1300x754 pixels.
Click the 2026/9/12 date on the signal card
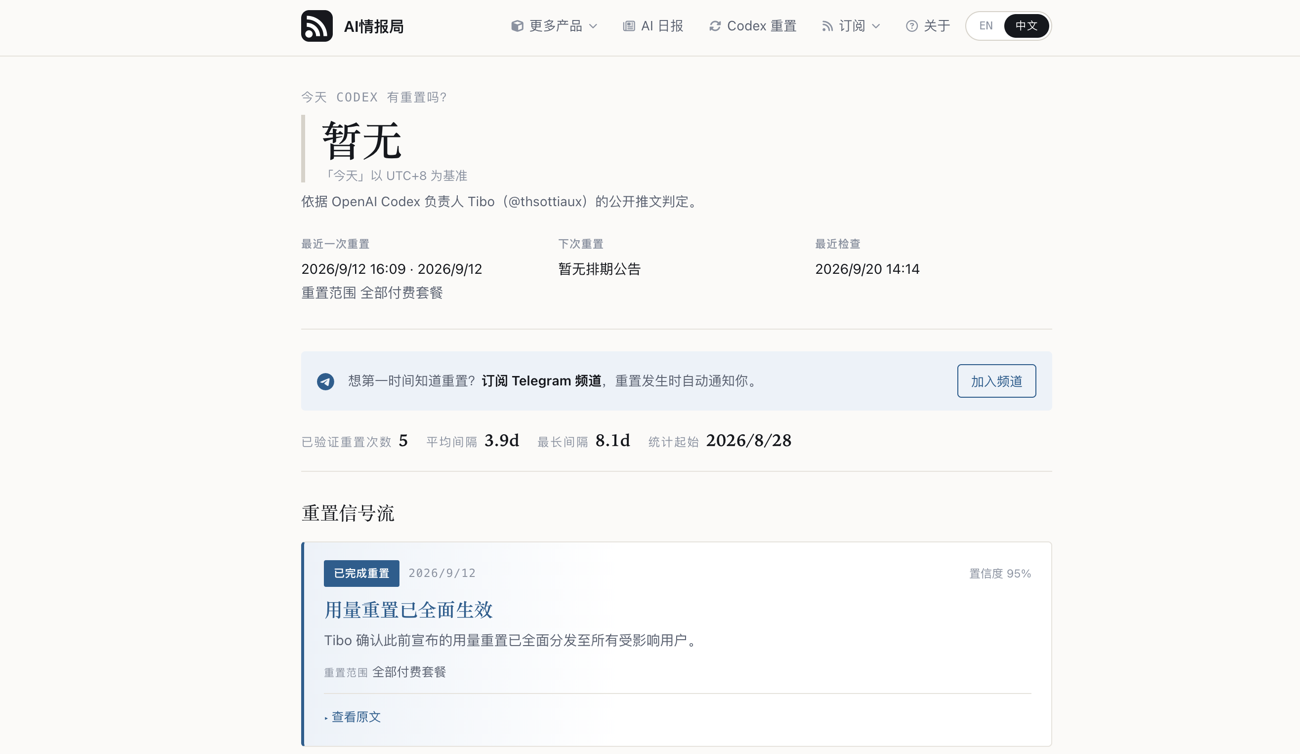coord(442,574)
